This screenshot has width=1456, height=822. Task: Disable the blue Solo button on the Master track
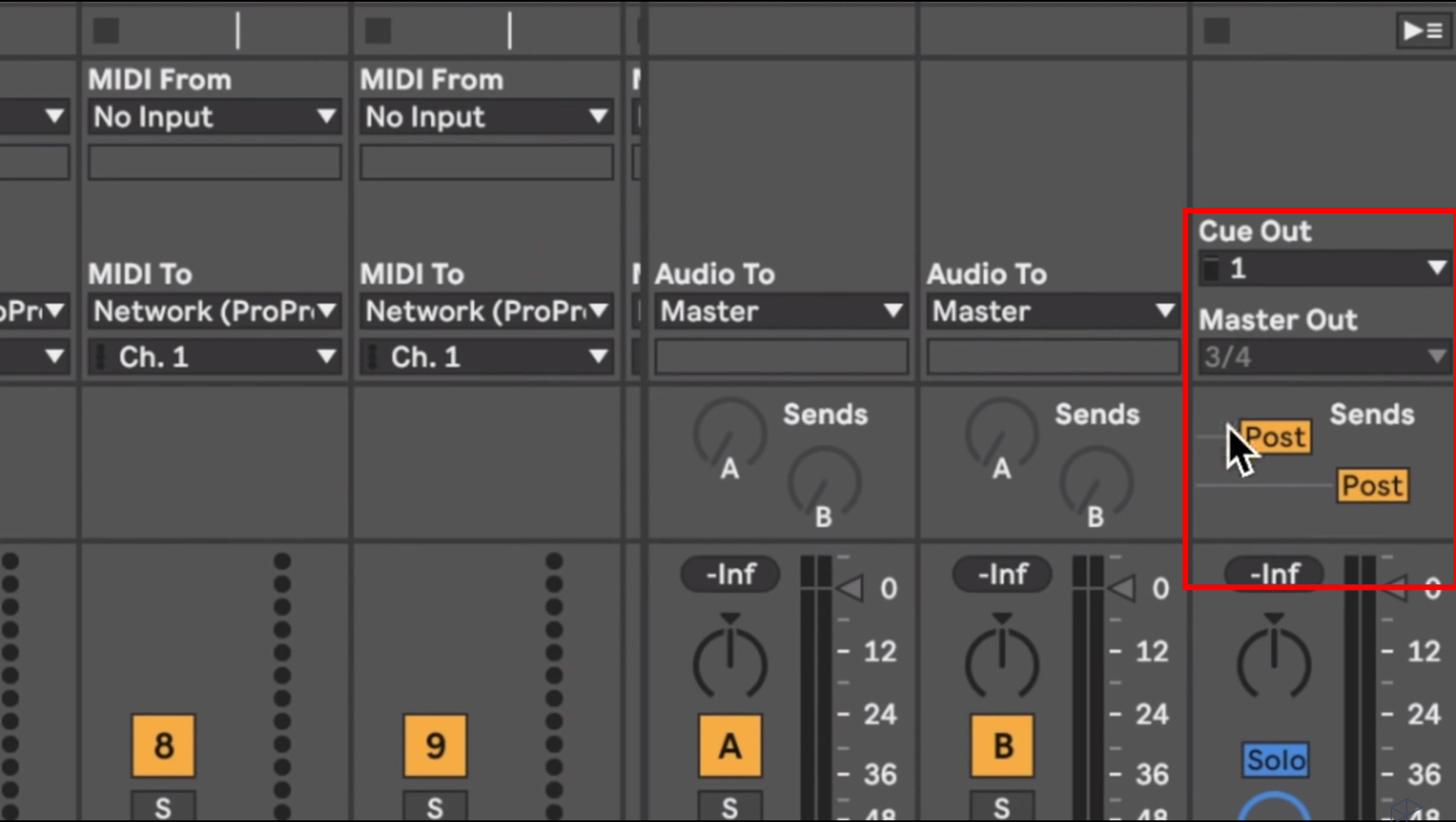1276,758
